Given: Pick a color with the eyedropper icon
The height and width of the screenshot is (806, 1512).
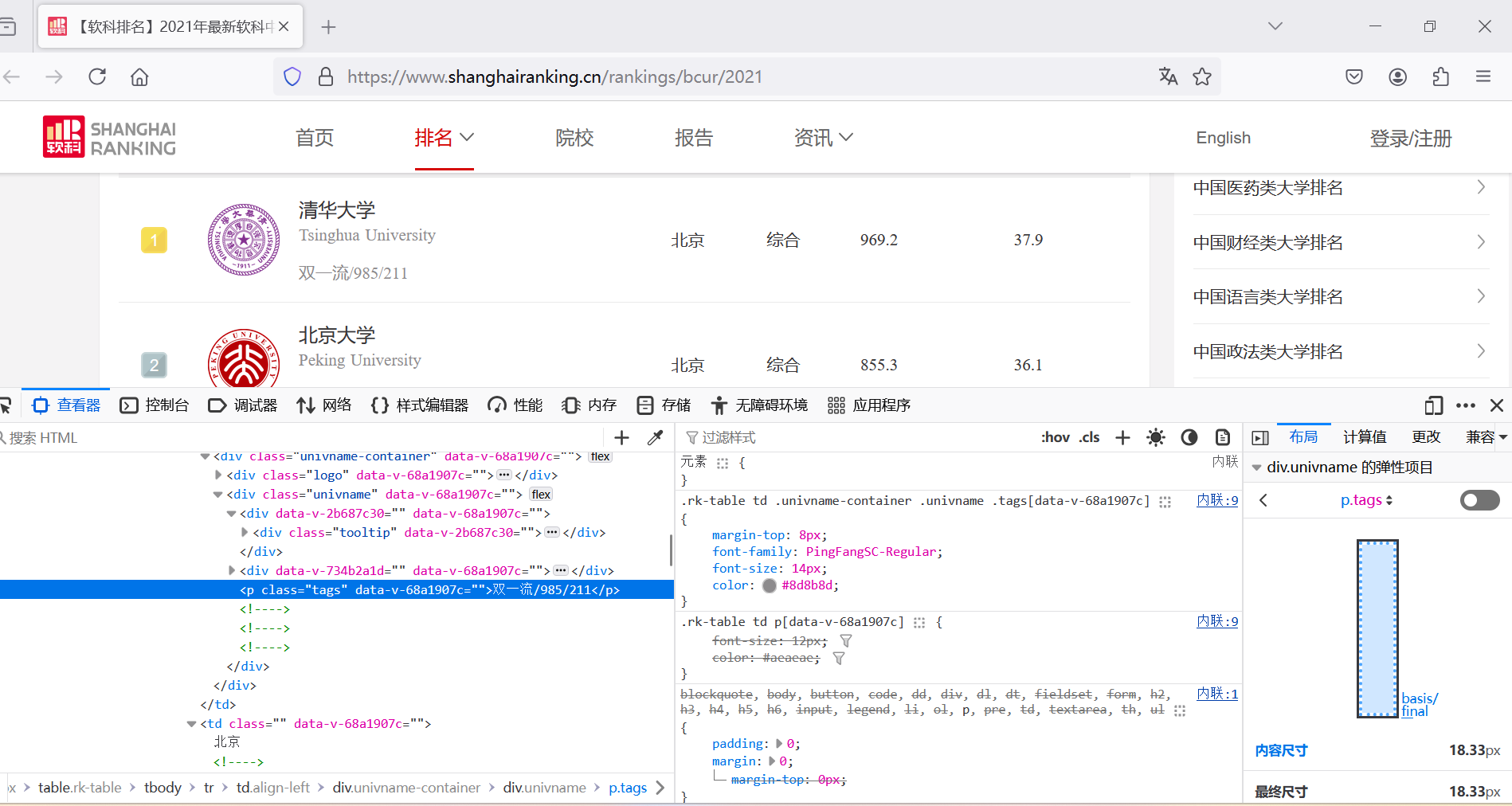Looking at the screenshot, I should tap(656, 437).
